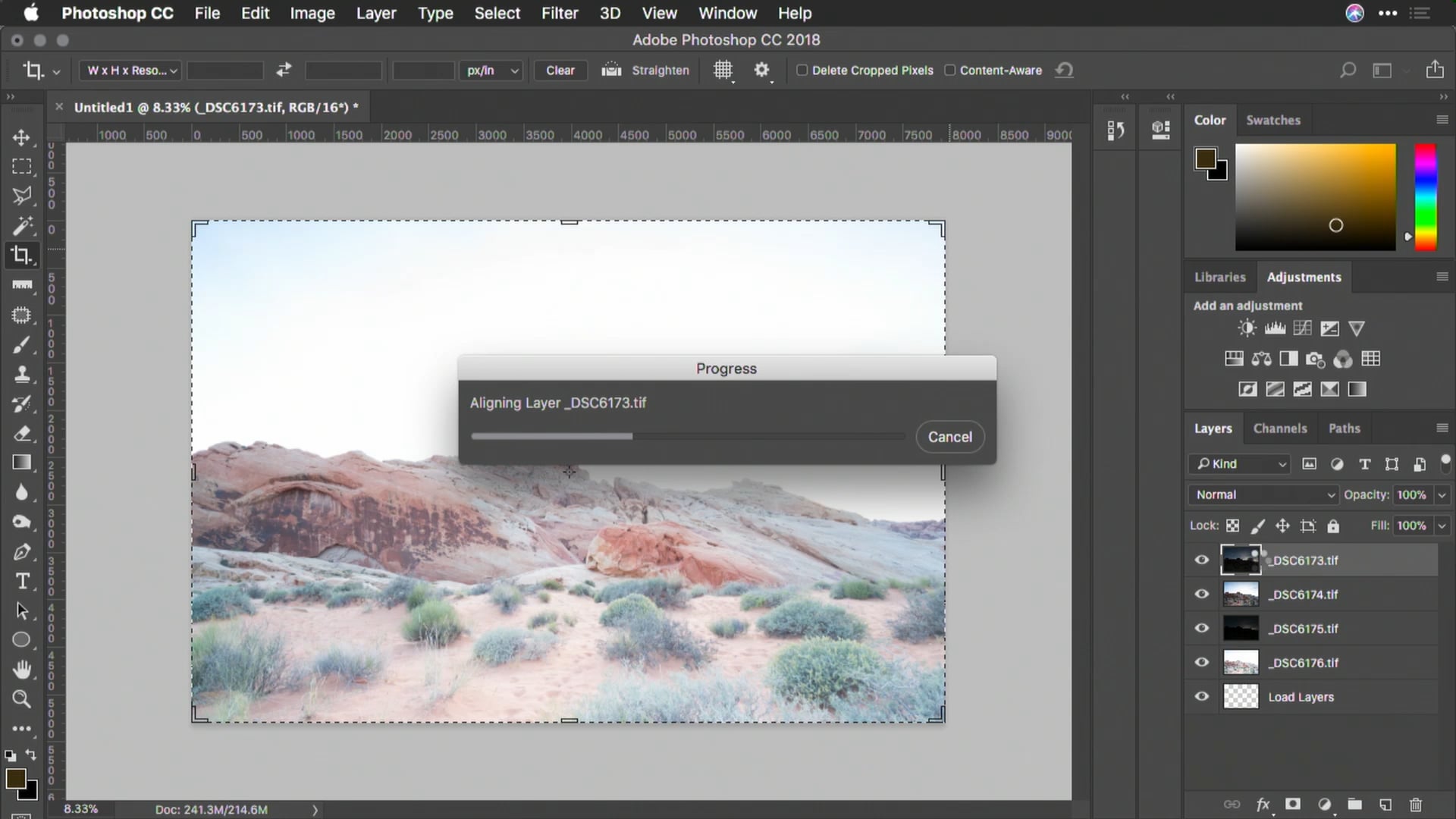Click the Clear button
The width and height of the screenshot is (1456, 819).
560,71
